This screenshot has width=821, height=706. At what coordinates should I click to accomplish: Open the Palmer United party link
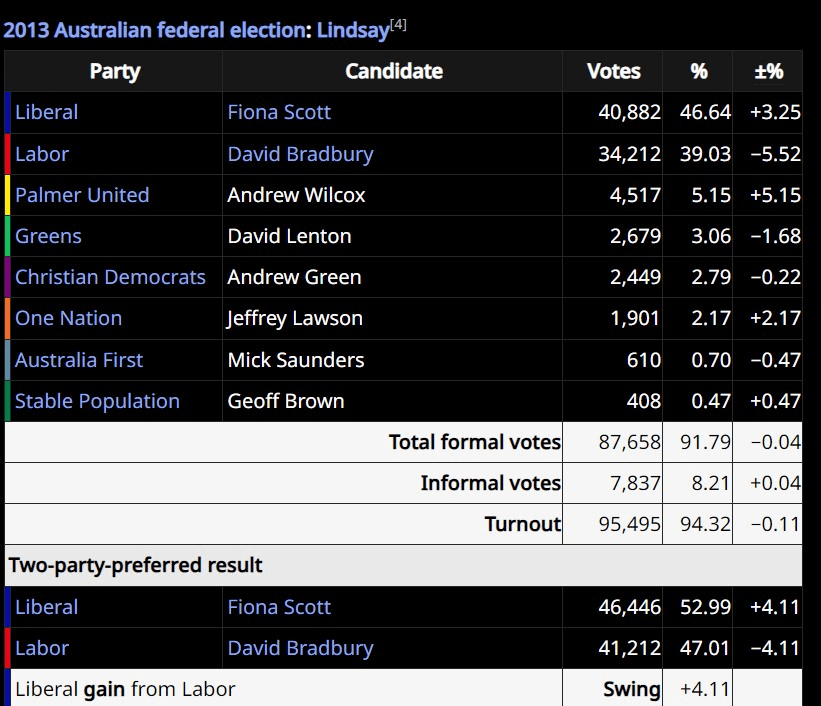(82, 195)
